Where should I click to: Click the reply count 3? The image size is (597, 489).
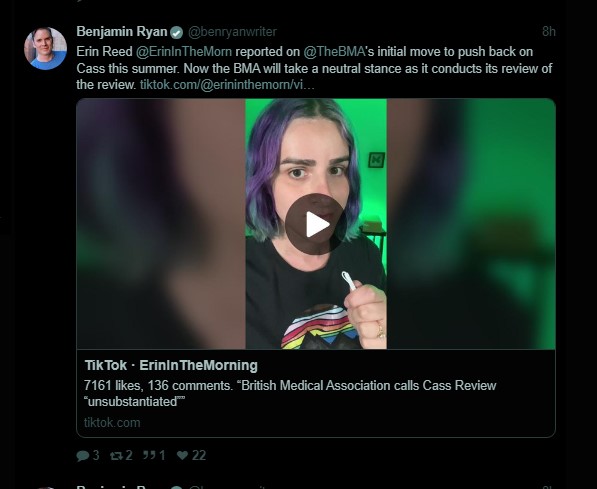(96, 455)
